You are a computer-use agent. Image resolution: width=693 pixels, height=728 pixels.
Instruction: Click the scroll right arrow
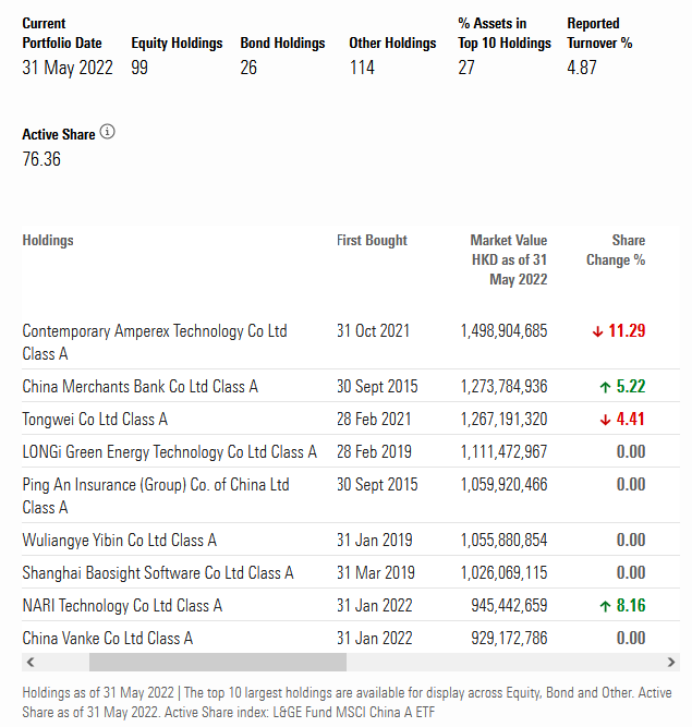[671, 662]
